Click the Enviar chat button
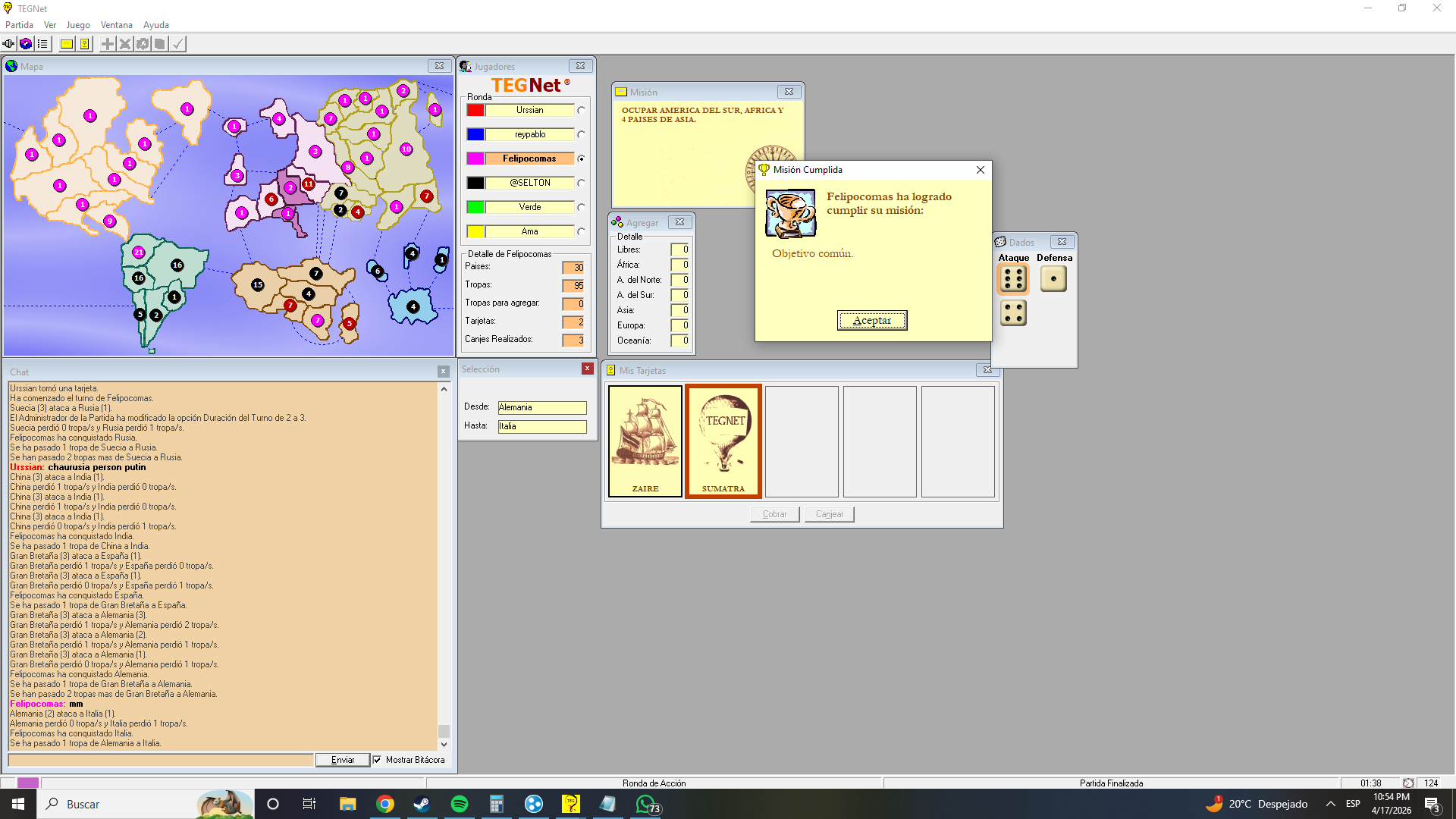The image size is (1456, 819). [x=343, y=760]
